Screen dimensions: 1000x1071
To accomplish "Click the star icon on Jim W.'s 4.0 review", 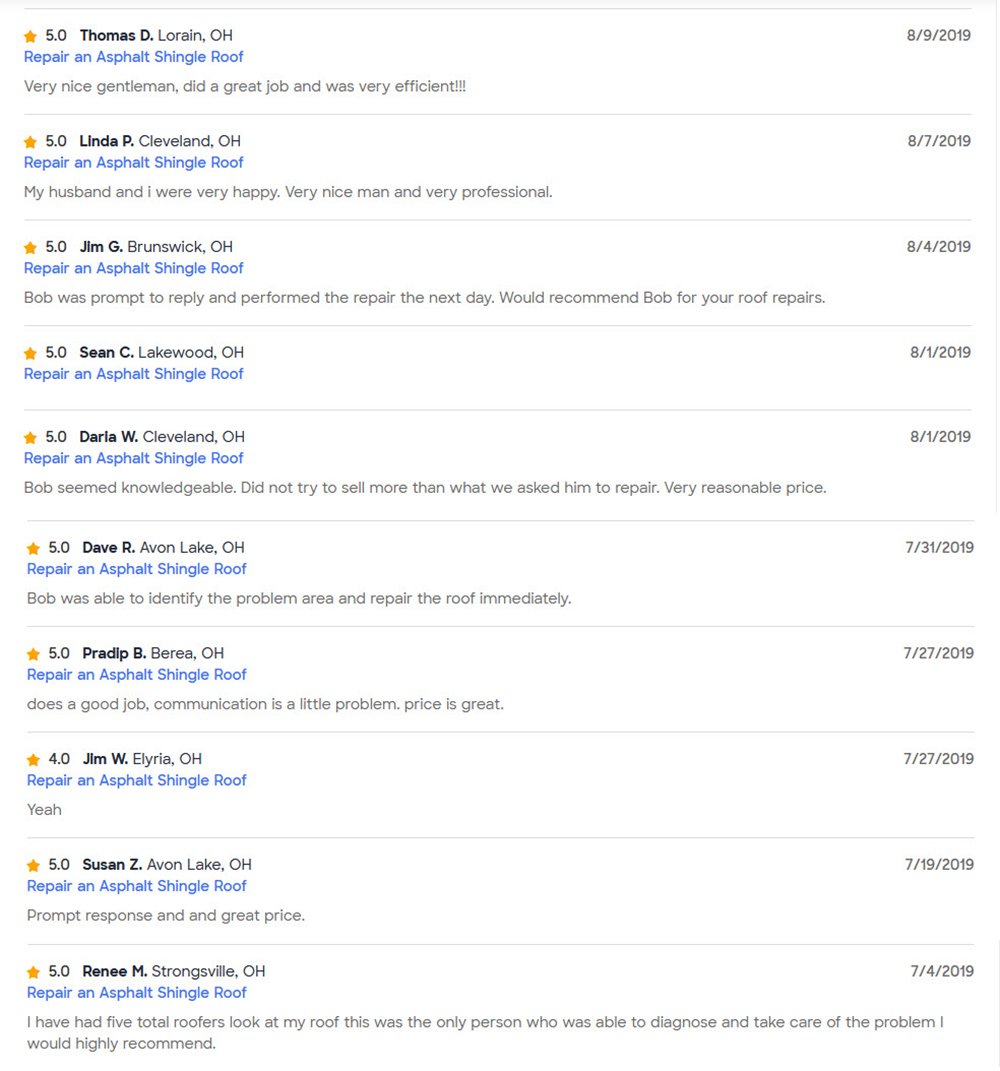I will [x=33, y=760].
